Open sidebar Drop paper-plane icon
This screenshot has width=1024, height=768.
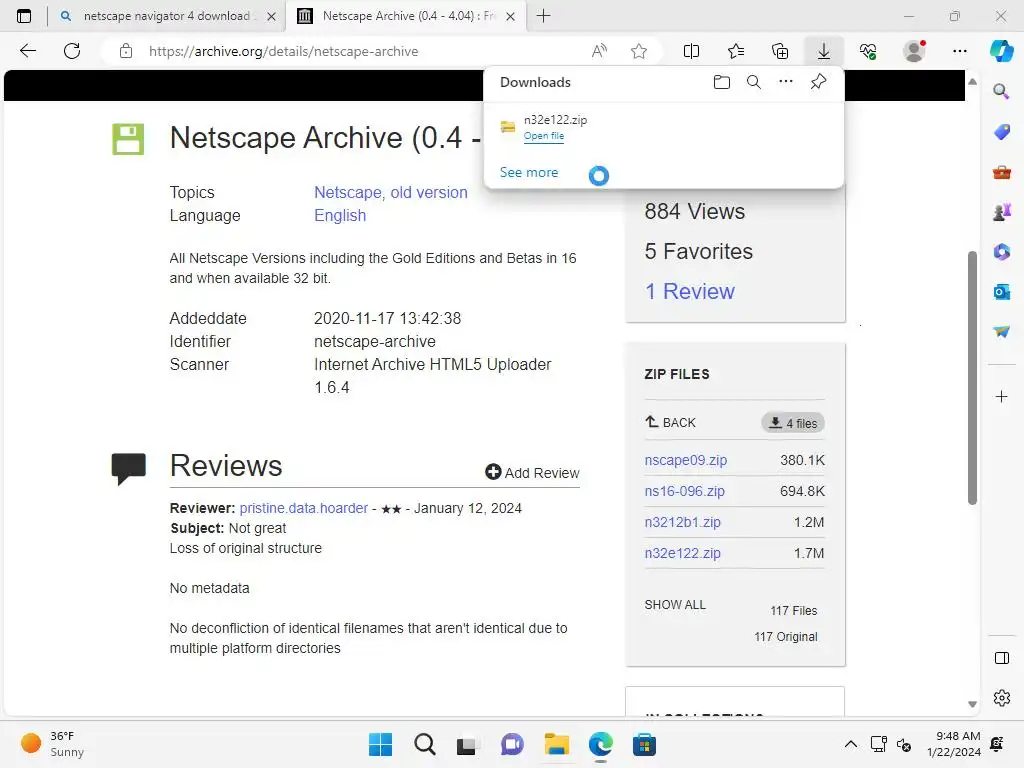coord(1002,332)
